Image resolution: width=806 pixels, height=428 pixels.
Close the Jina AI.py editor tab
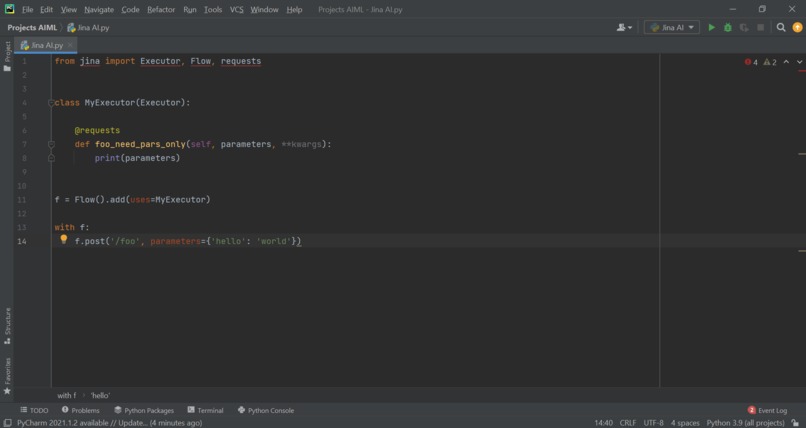pyautogui.click(x=70, y=45)
